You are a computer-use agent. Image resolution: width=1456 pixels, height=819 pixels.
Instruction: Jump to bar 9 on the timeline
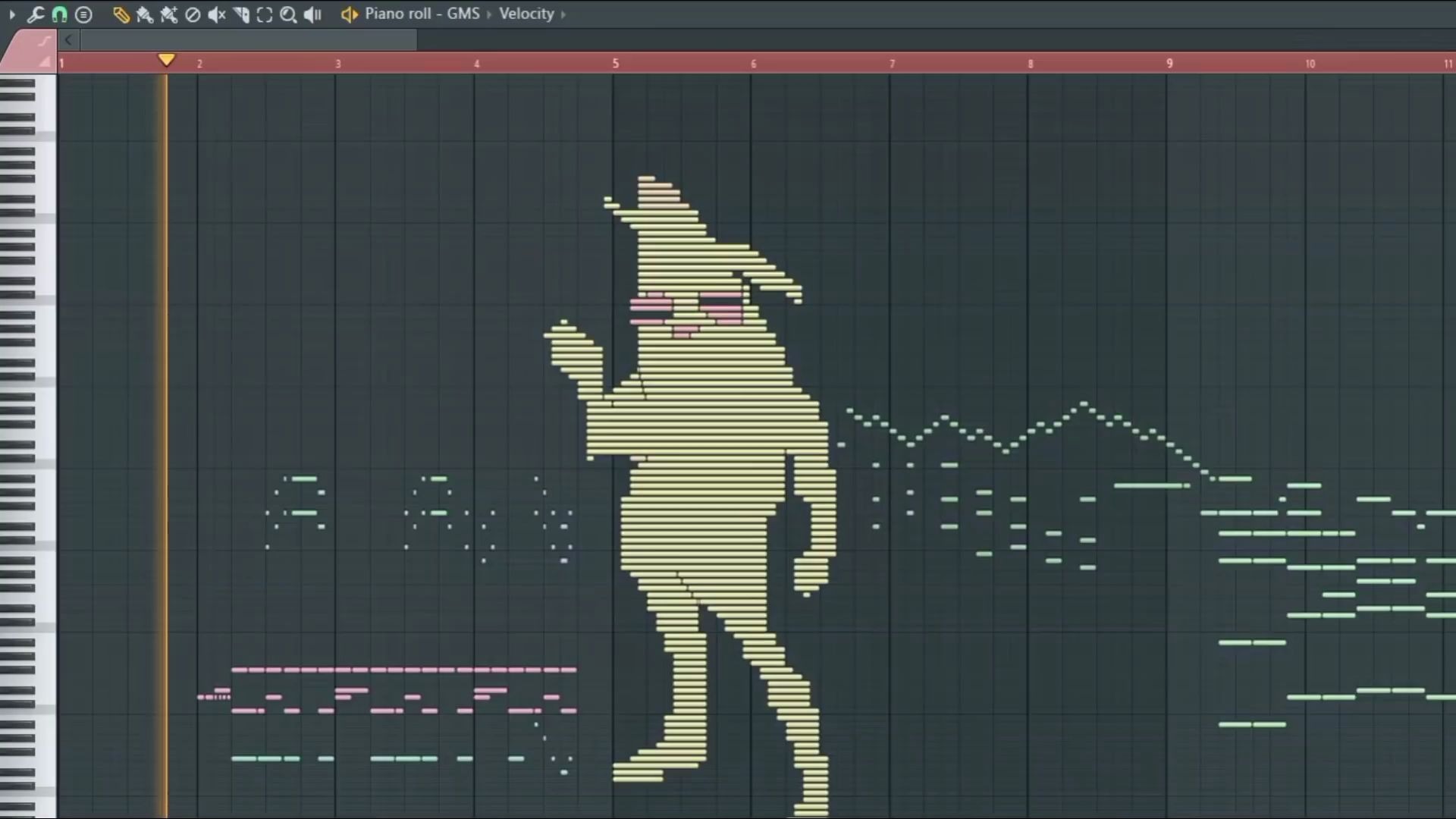click(x=1169, y=64)
